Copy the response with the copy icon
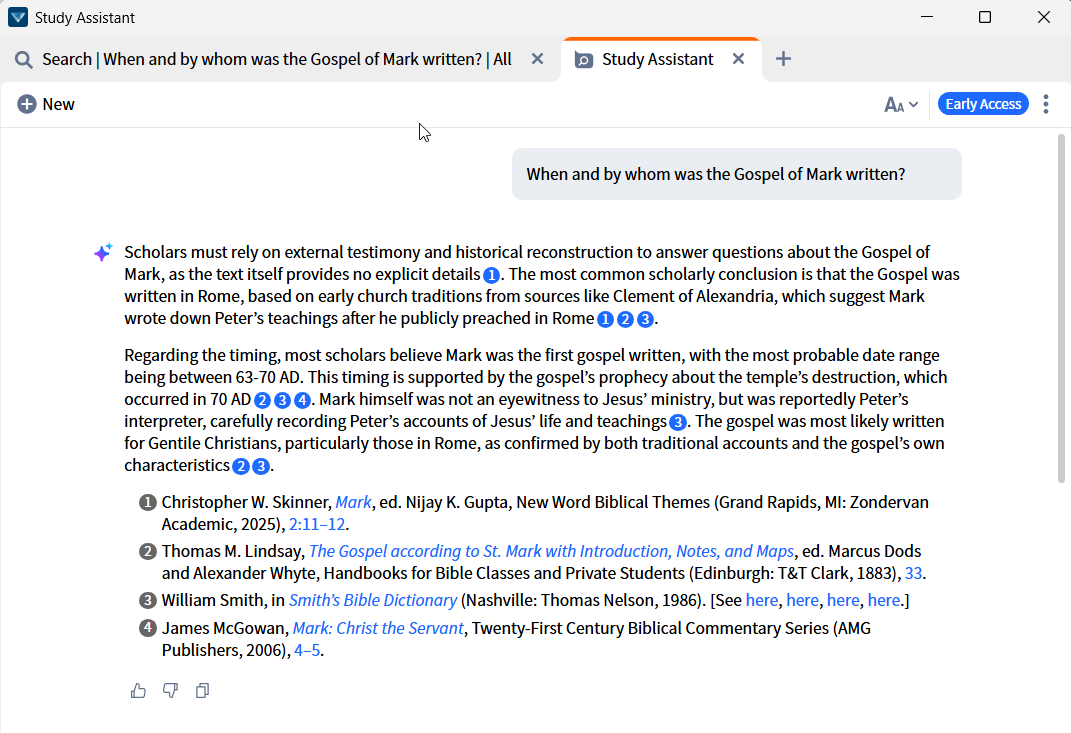This screenshot has width=1071, height=733. [202, 691]
